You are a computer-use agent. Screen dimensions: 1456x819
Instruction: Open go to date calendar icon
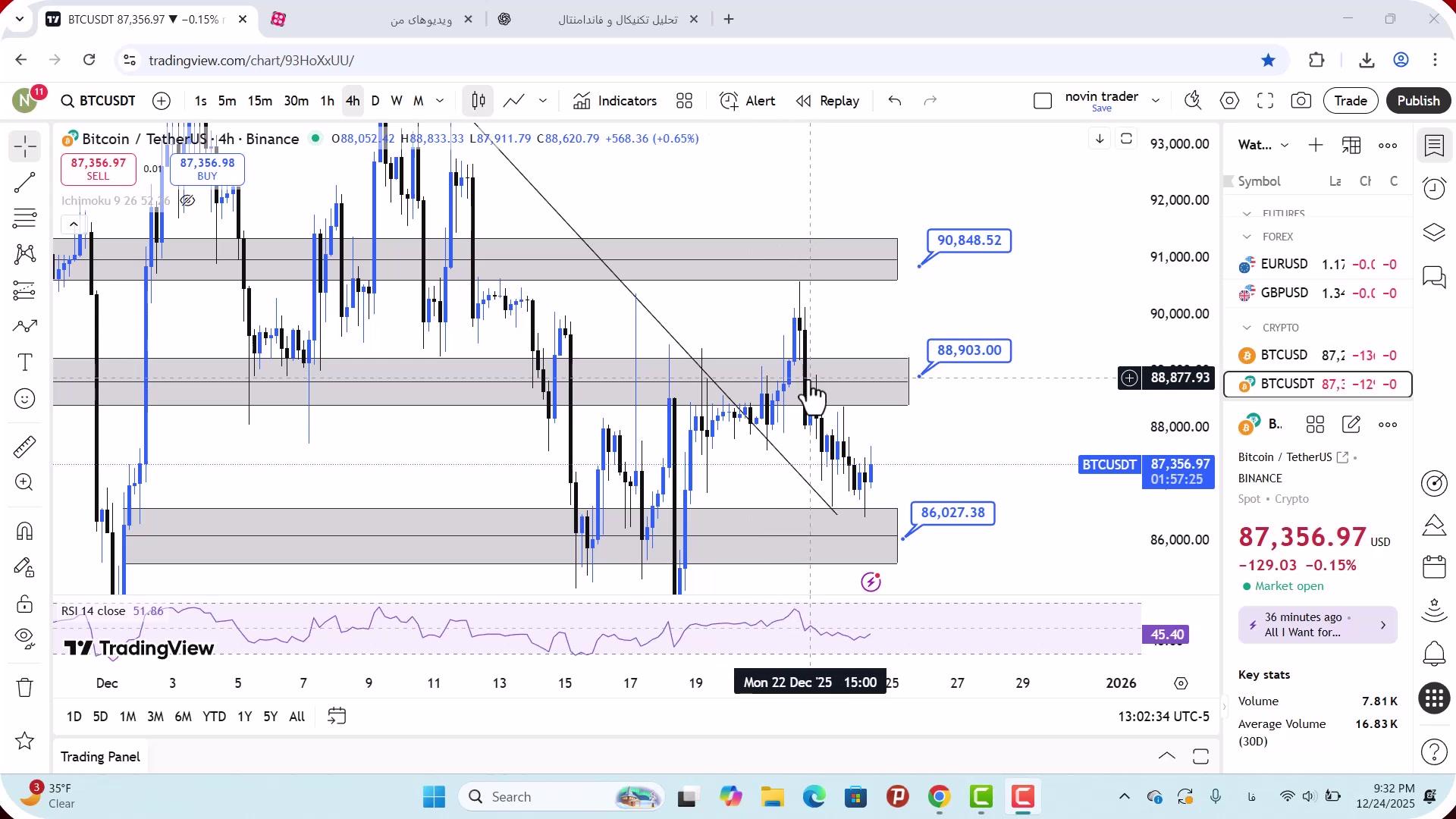[337, 717]
